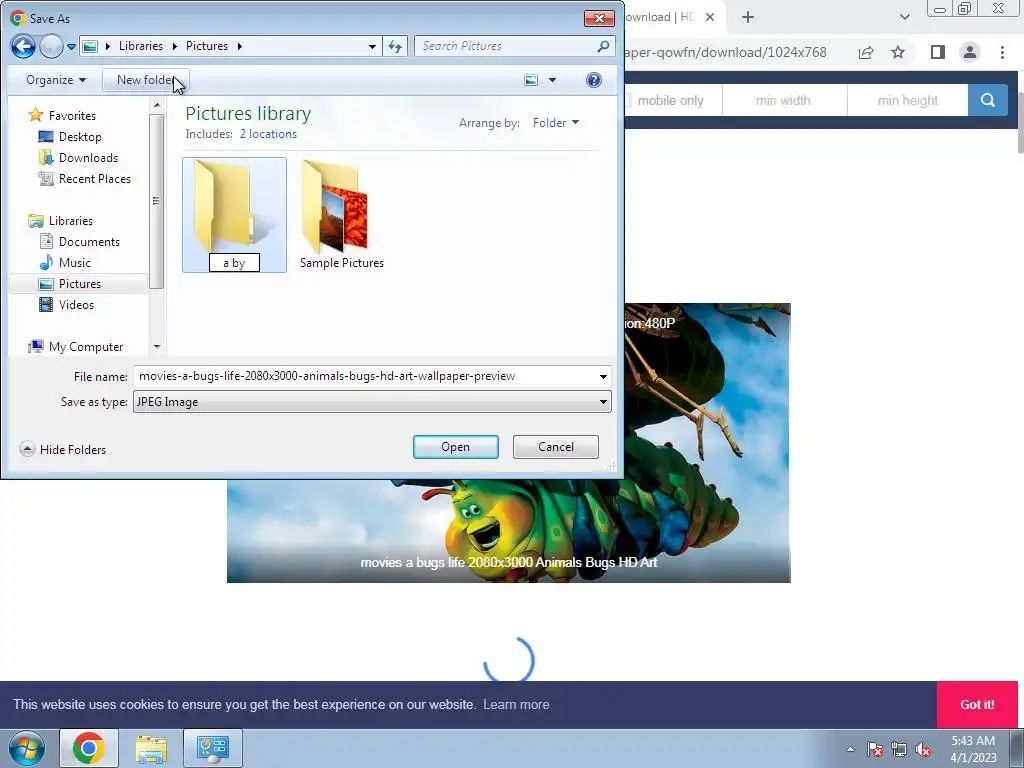The height and width of the screenshot is (768, 1024).
Task: Open the taskbar clock showing 5:43 AM
Action: point(973,749)
